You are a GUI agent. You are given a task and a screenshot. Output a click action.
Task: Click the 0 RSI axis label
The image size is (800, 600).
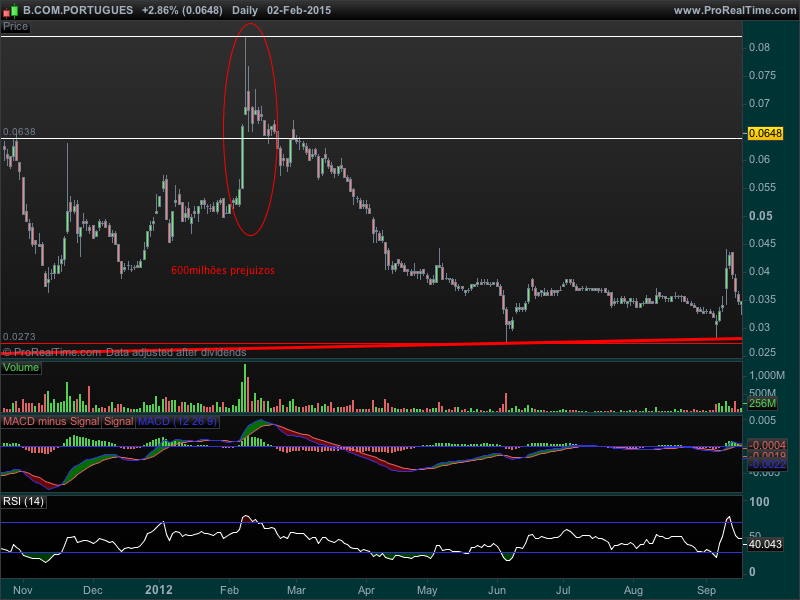[x=752, y=572]
